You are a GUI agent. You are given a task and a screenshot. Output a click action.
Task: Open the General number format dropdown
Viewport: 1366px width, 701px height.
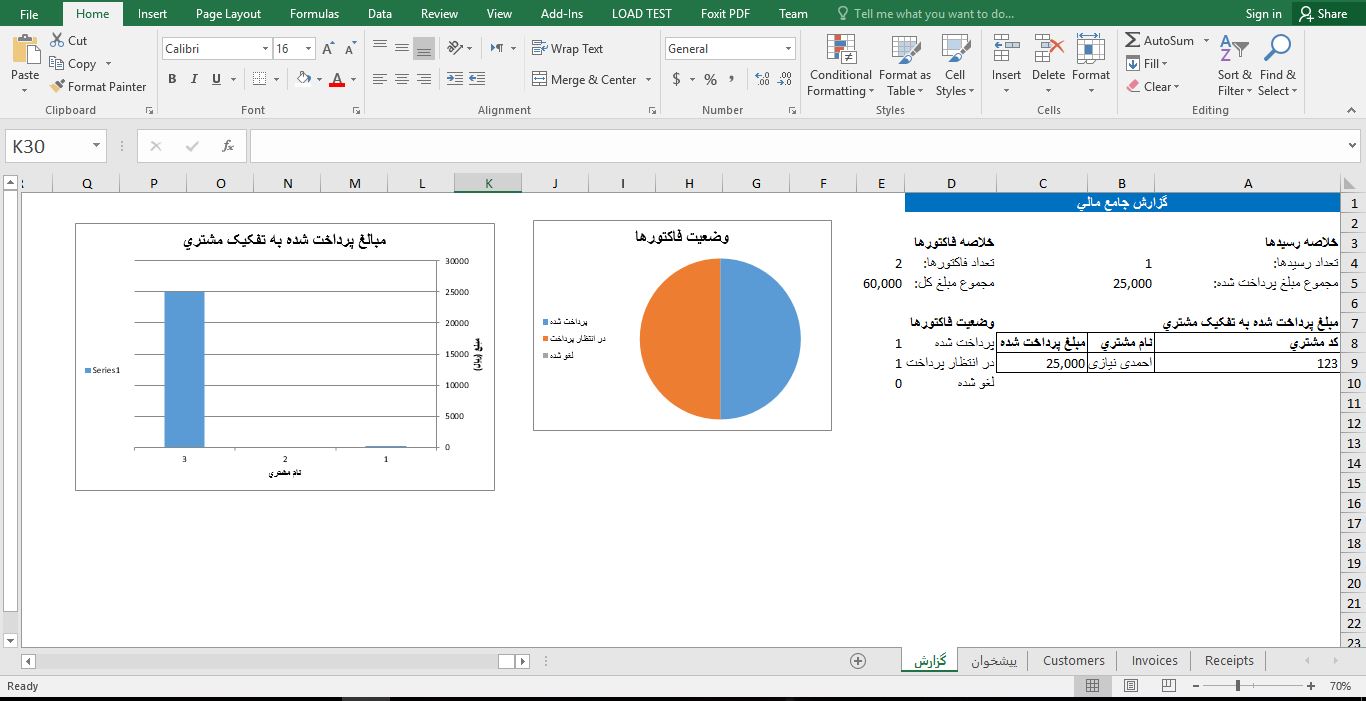tap(789, 48)
